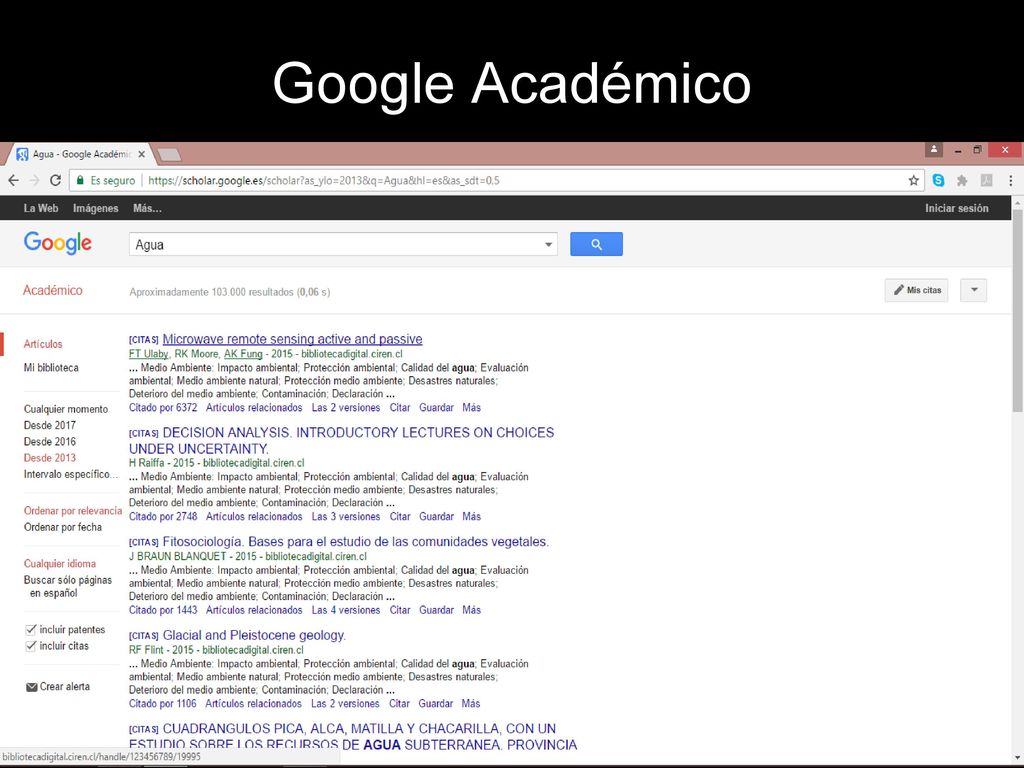This screenshot has width=1024, height=768.
Task: Open Glacial and Pleistocene geology title
Action: click(254, 635)
